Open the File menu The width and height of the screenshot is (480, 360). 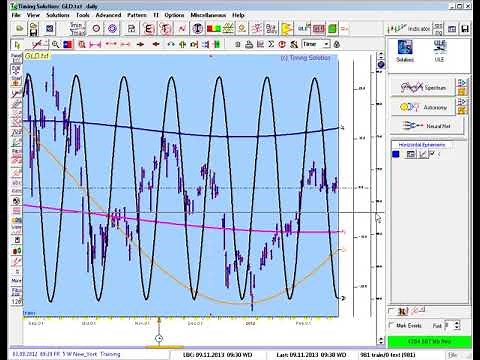pyautogui.click(x=16, y=15)
